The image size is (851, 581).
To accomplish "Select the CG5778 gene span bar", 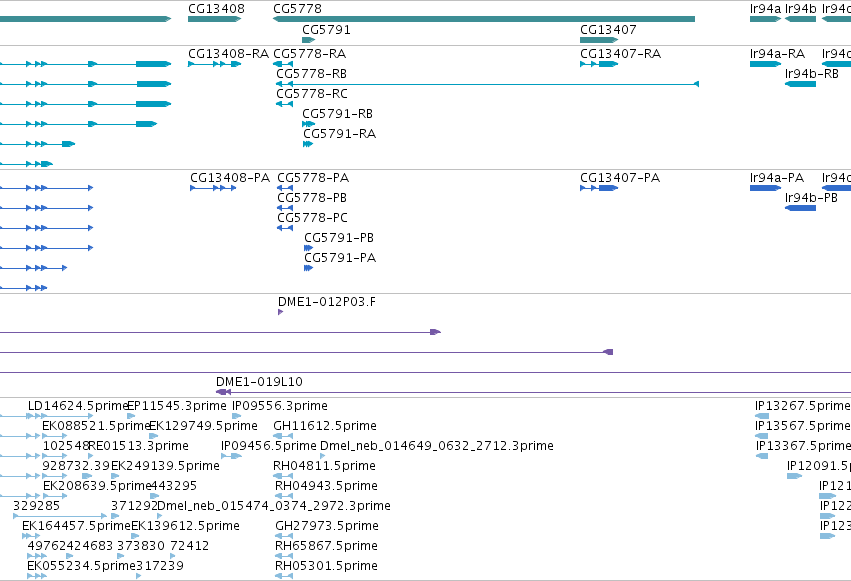I will click(x=484, y=19).
